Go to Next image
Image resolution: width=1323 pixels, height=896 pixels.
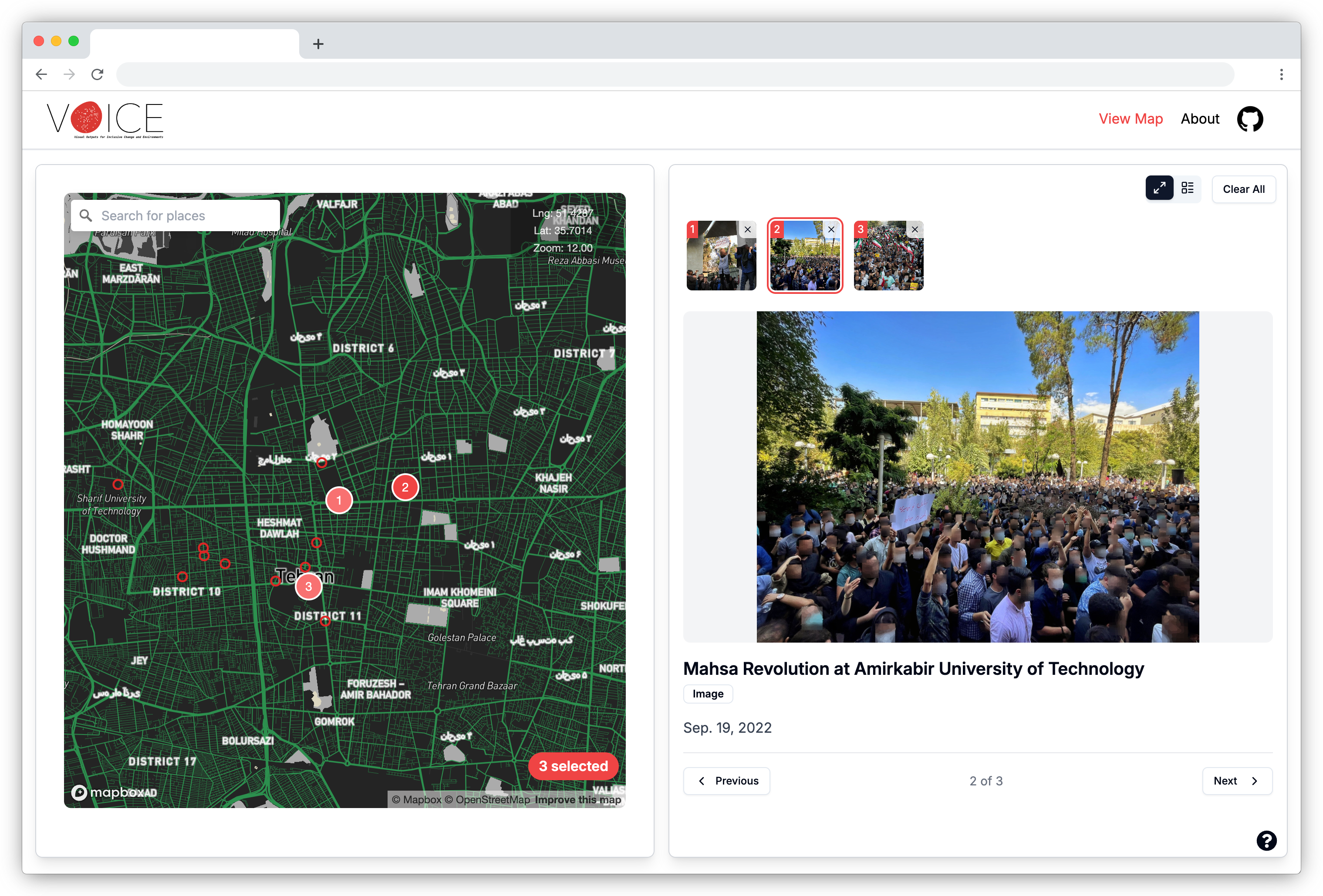pos(1236,781)
